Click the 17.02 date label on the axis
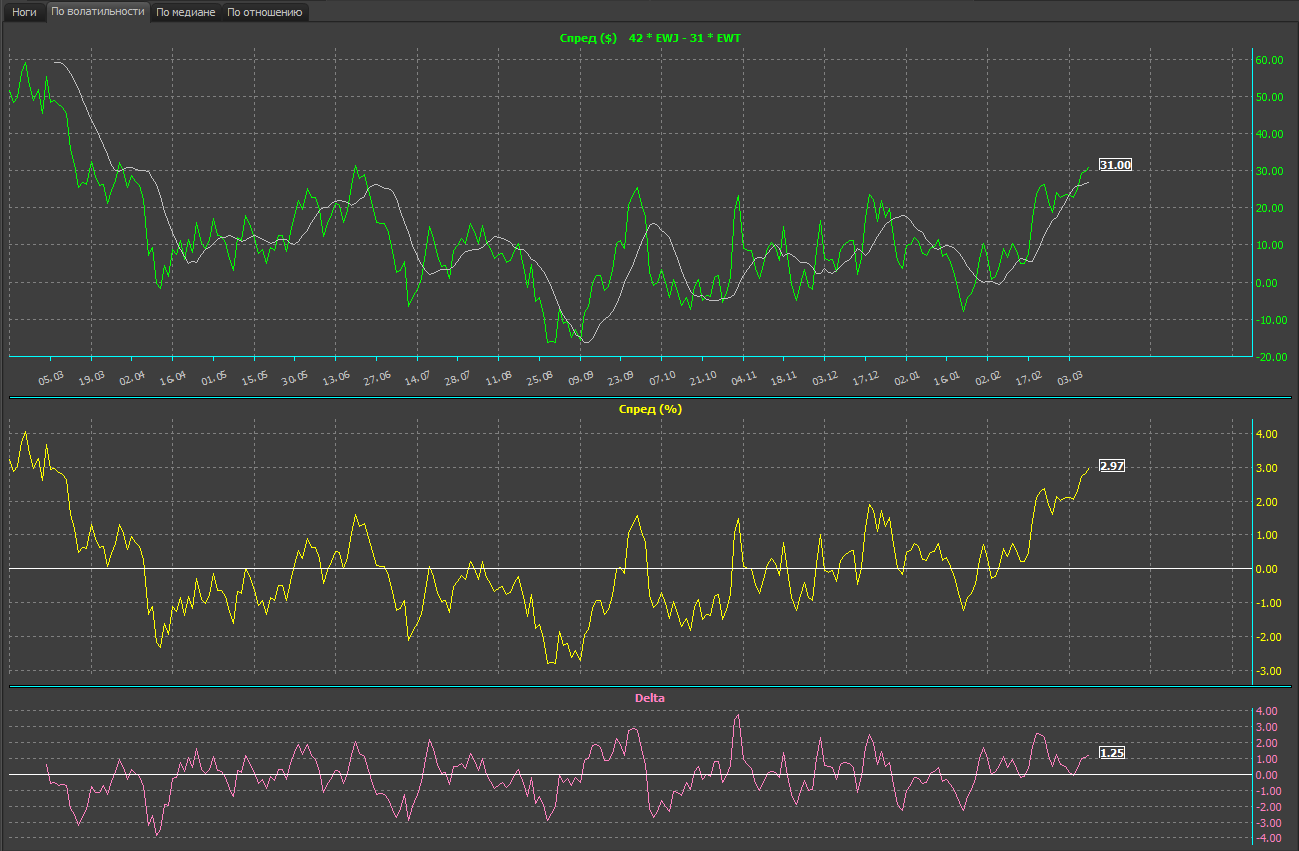 (1029, 377)
